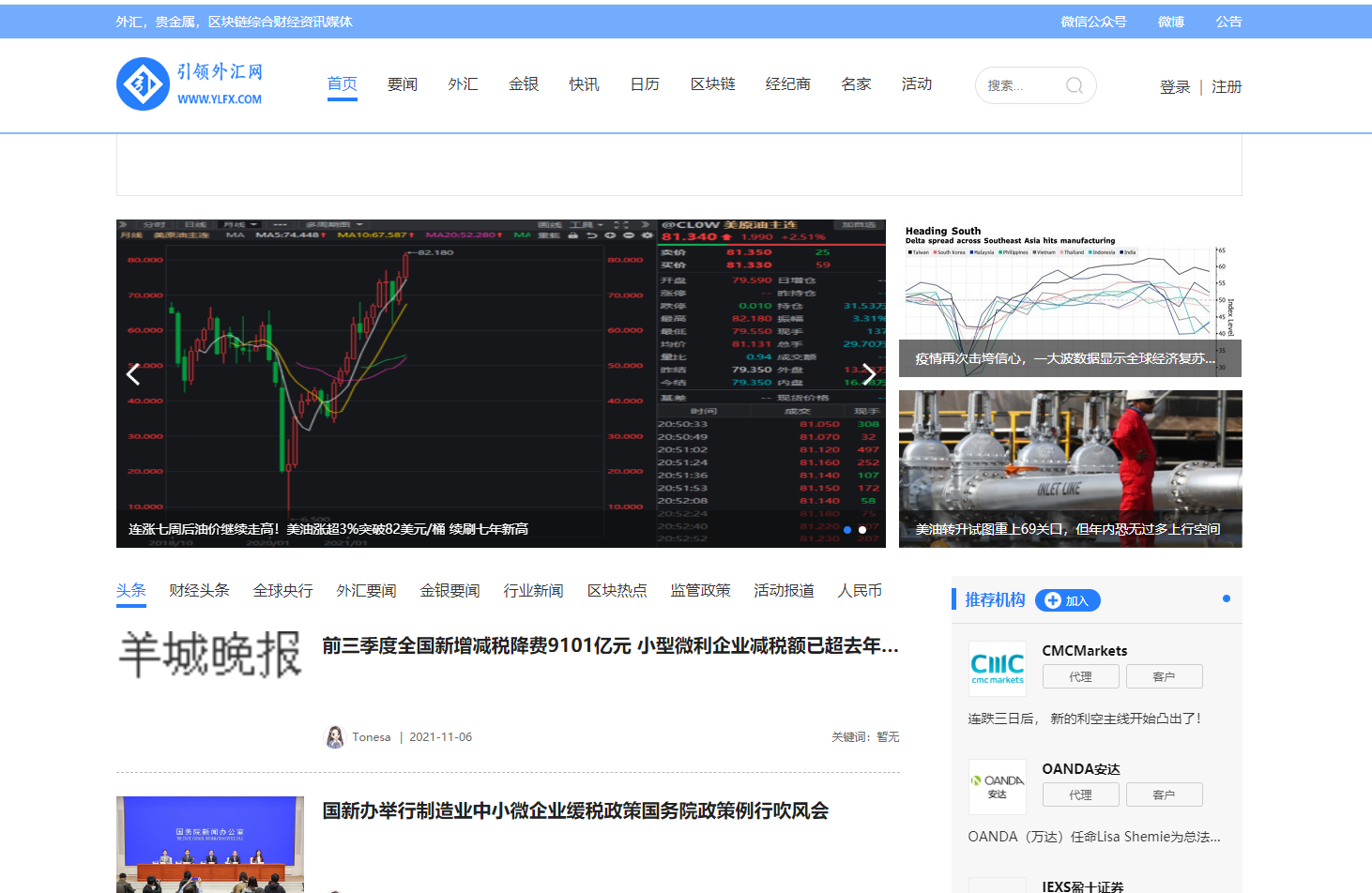Switch to the 外汇要闻 tab
The image size is (1372, 893).
(367, 591)
